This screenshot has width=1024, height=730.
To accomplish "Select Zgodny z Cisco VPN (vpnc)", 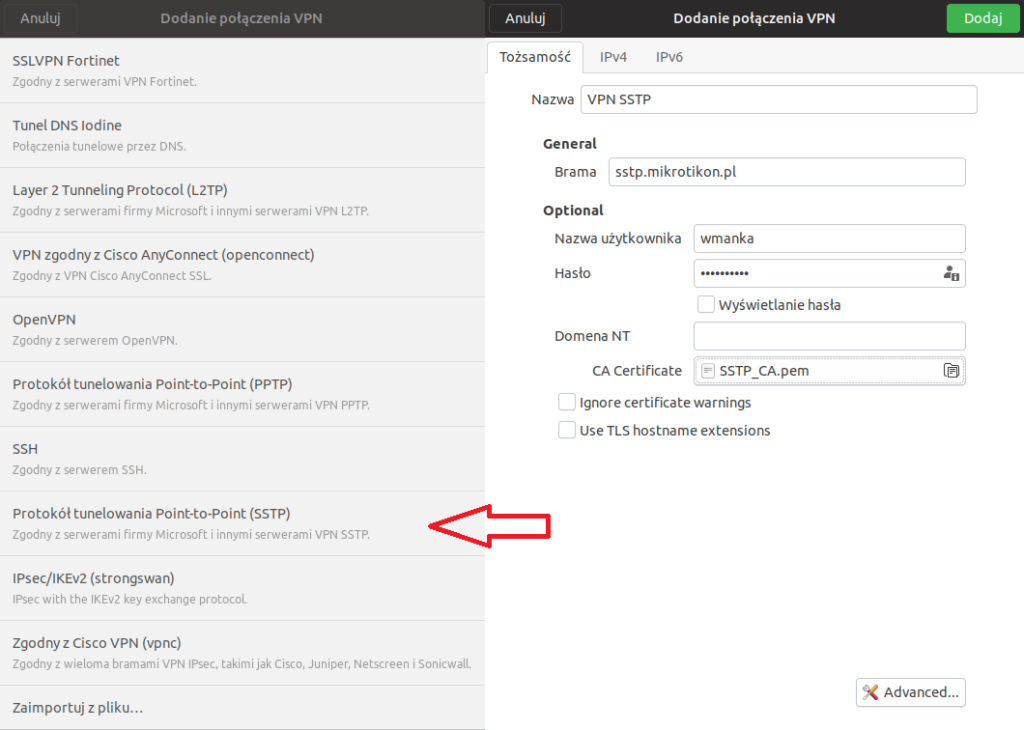I will click(x=242, y=652).
